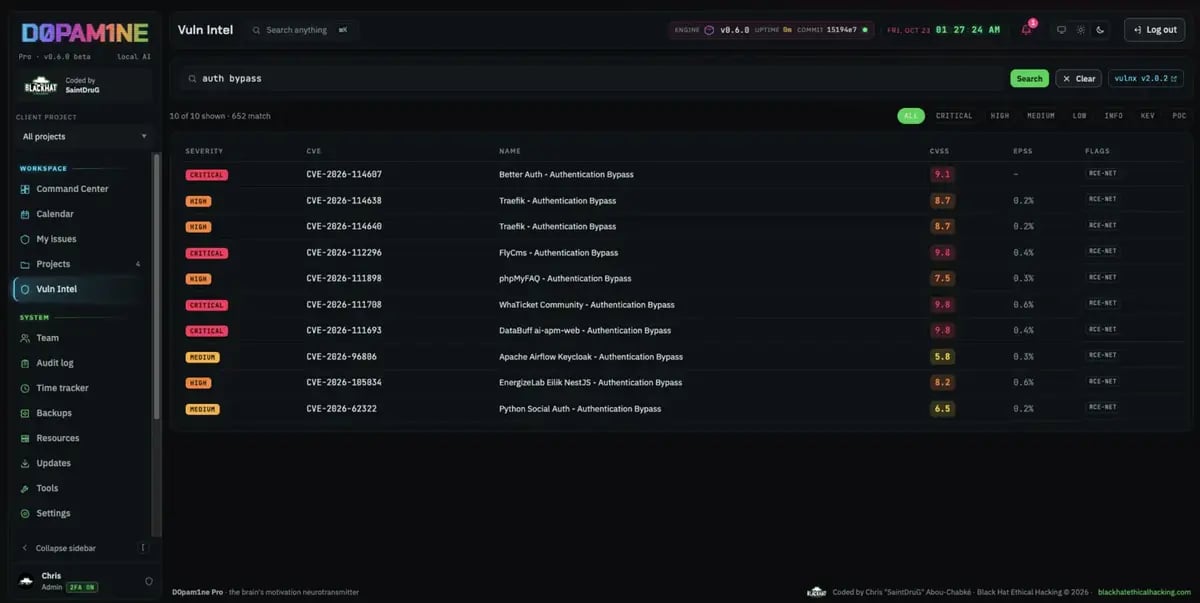The width and height of the screenshot is (1200, 603).
Task: Sort by the SEVERITY column header
Action: pos(204,151)
